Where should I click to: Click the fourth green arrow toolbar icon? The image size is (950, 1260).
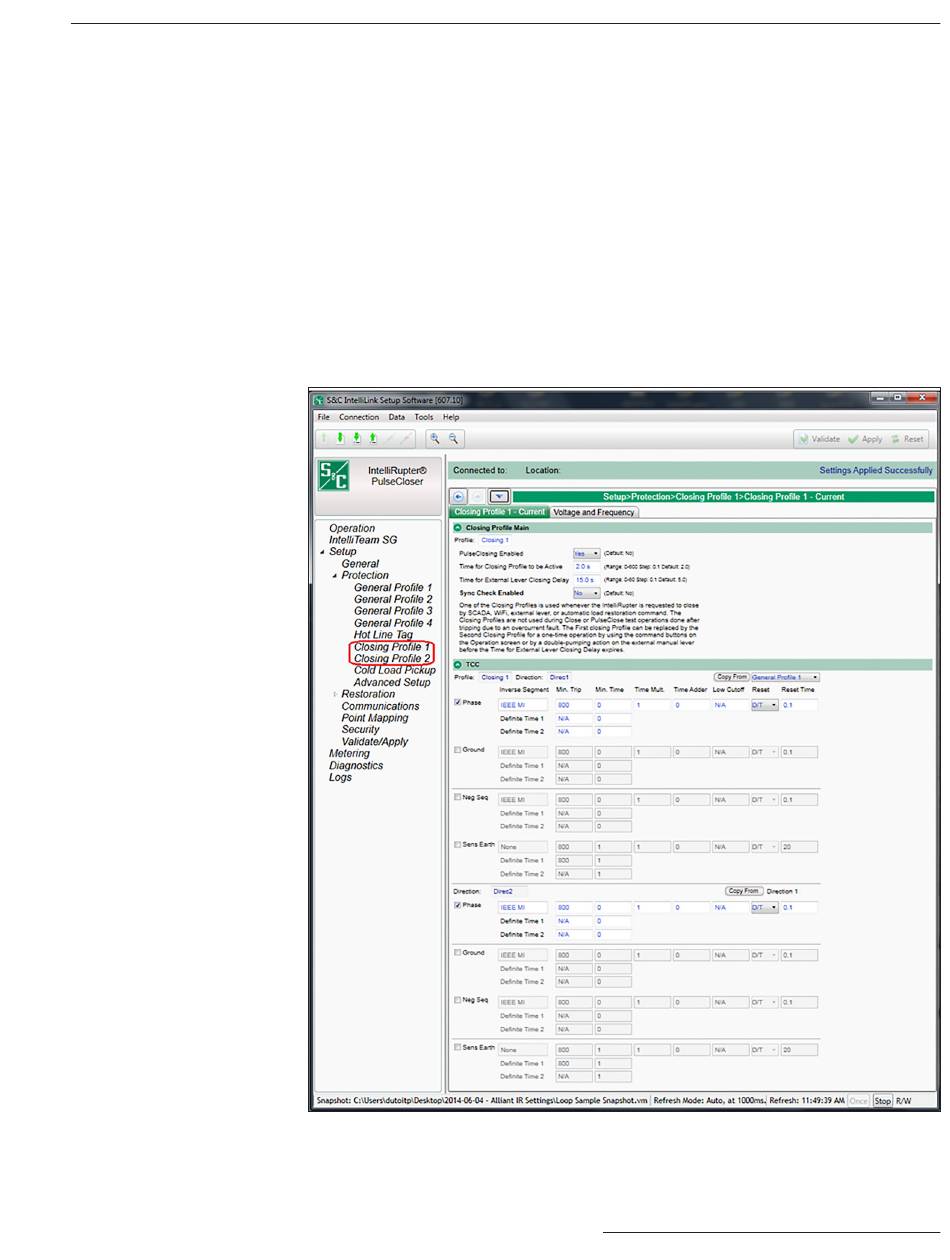[x=372, y=438]
